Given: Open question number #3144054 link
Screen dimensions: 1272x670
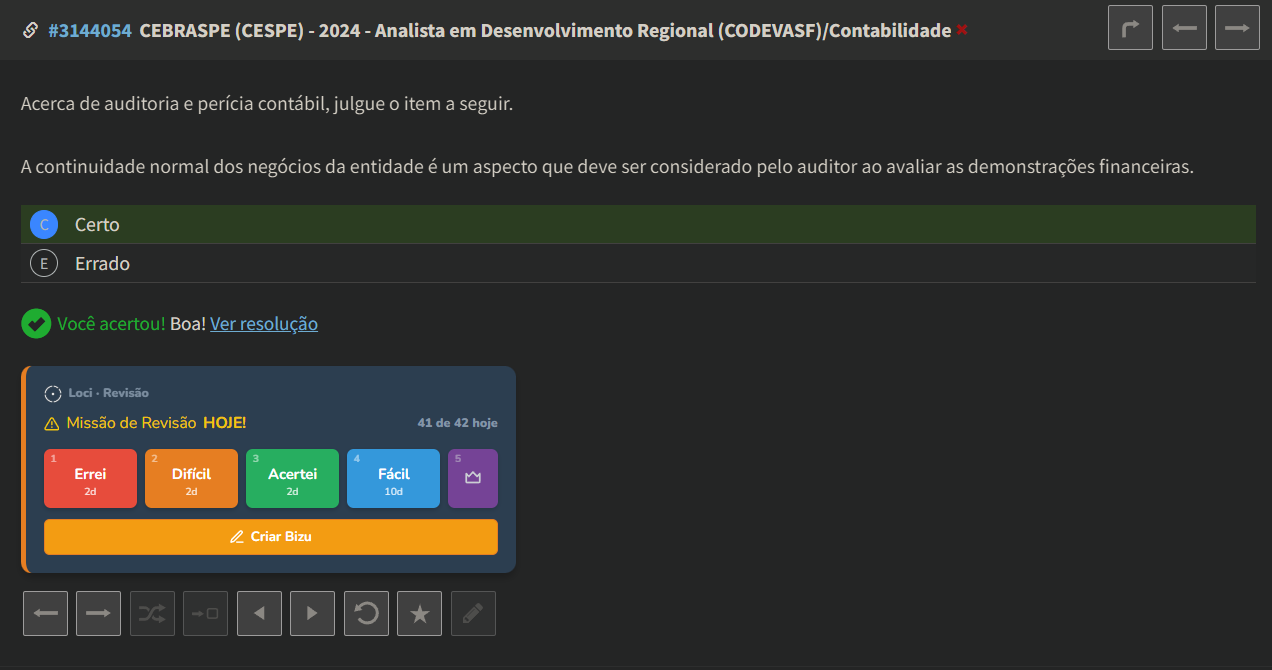Looking at the screenshot, I should point(90,30).
